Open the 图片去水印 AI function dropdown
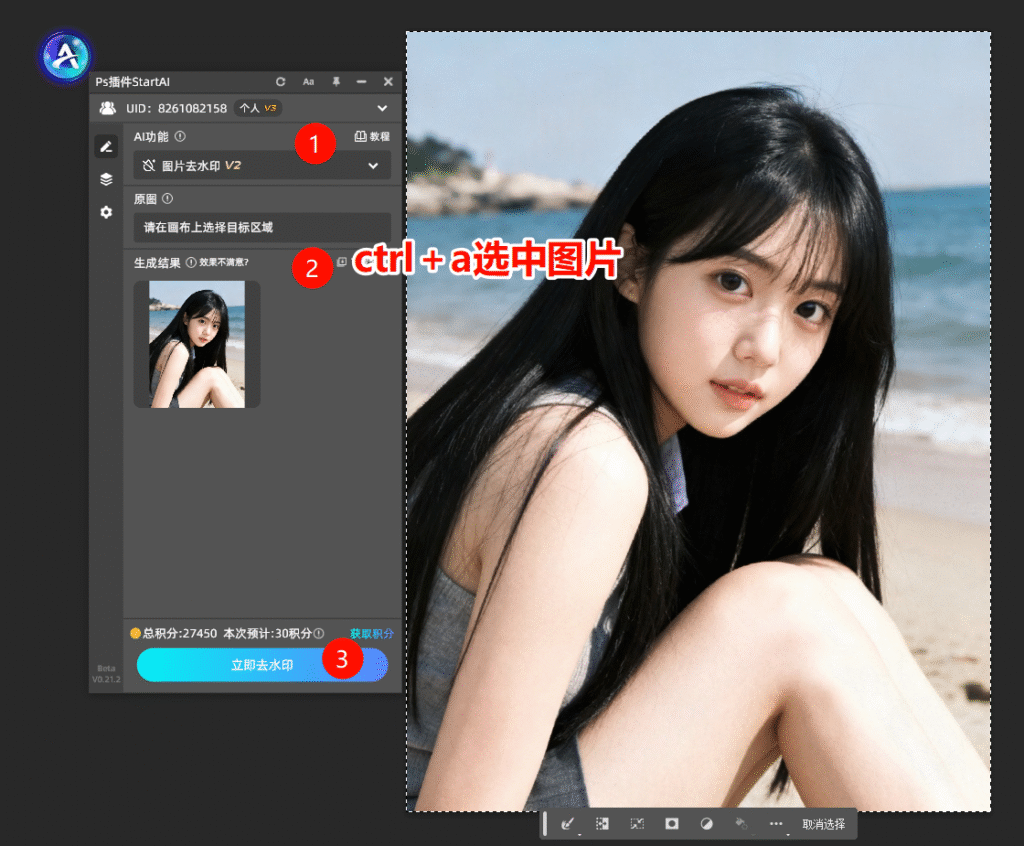The height and width of the screenshot is (846, 1024). [x=261, y=166]
